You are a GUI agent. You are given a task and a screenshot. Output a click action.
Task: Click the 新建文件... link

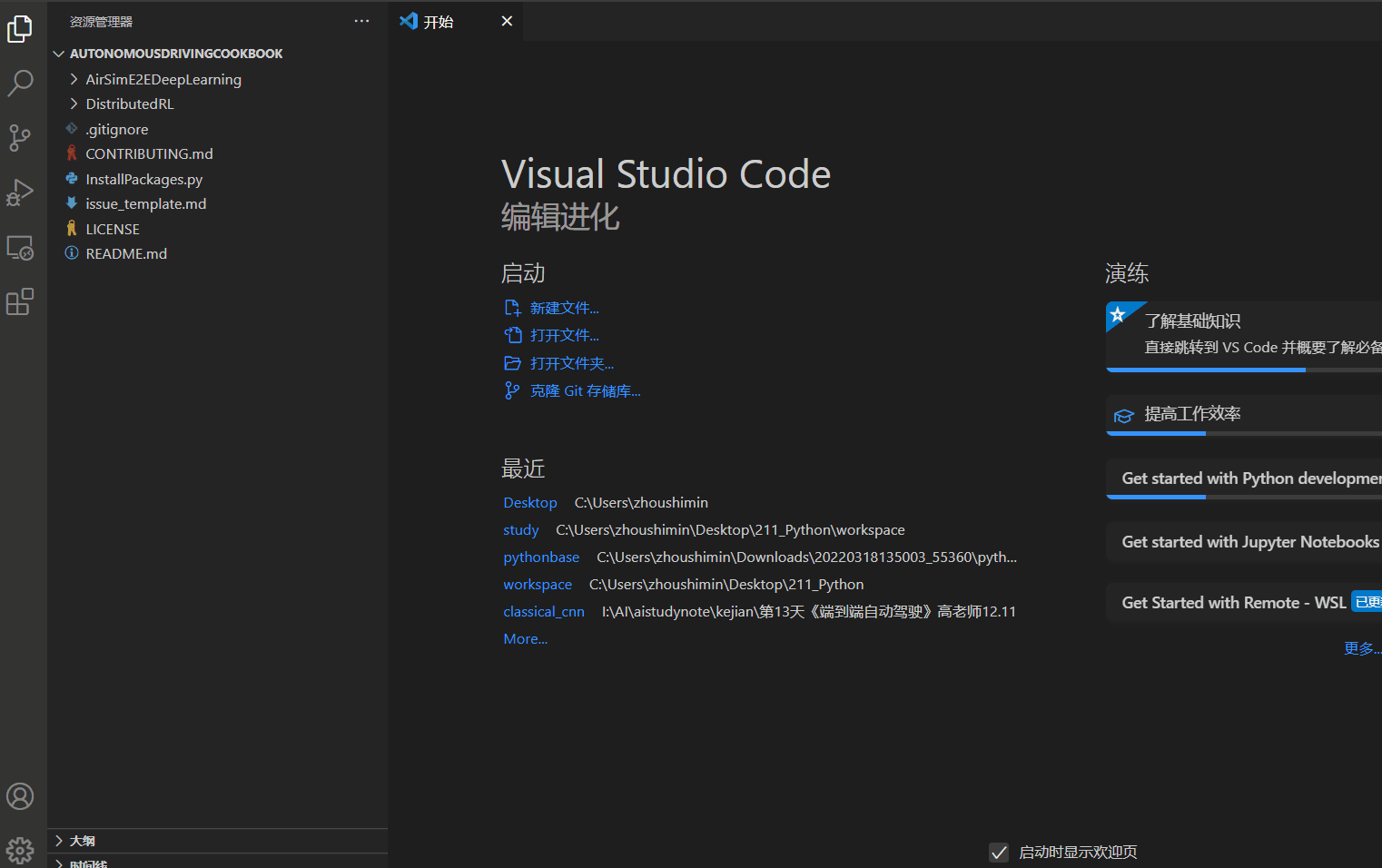[x=565, y=308]
